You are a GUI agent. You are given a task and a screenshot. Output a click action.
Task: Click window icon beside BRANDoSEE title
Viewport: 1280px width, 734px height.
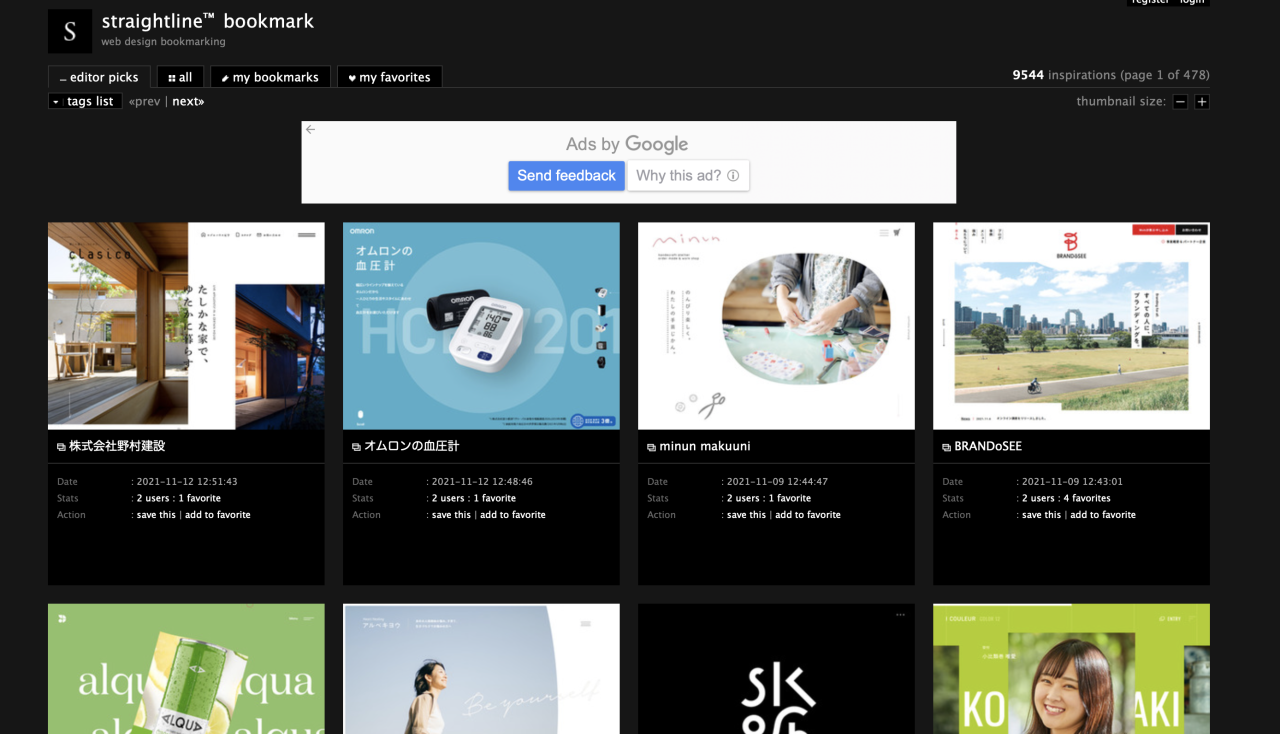click(x=947, y=447)
